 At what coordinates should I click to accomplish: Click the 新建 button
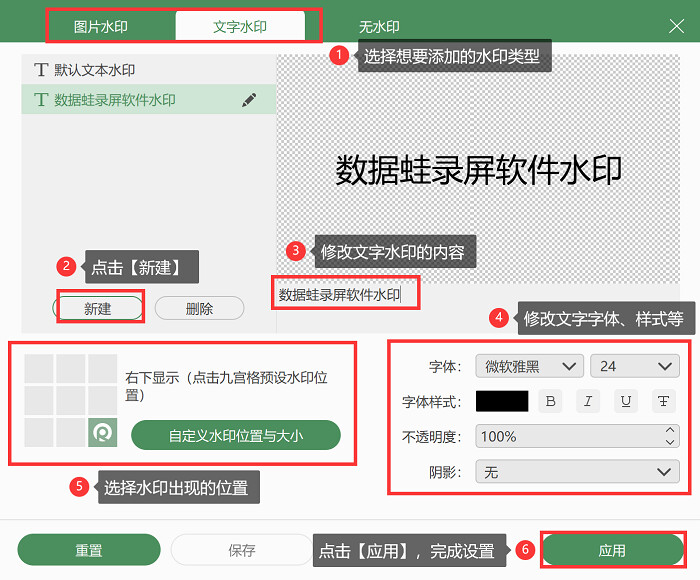(x=98, y=308)
